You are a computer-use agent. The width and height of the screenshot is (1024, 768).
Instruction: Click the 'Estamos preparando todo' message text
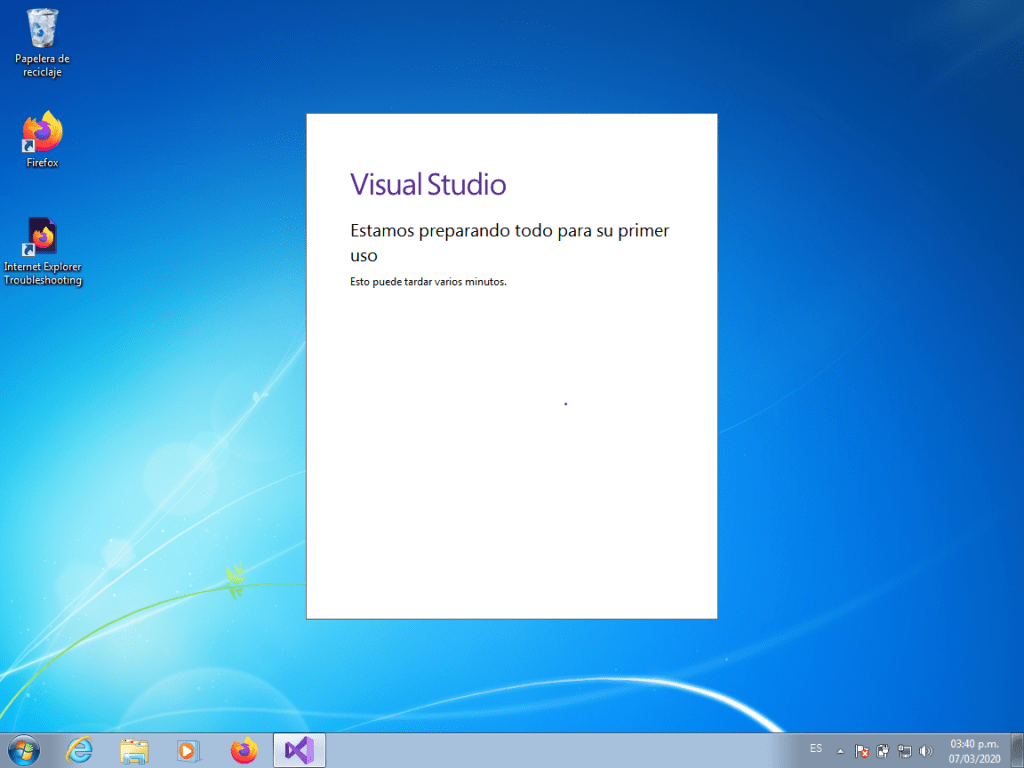(x=509, y=242)
